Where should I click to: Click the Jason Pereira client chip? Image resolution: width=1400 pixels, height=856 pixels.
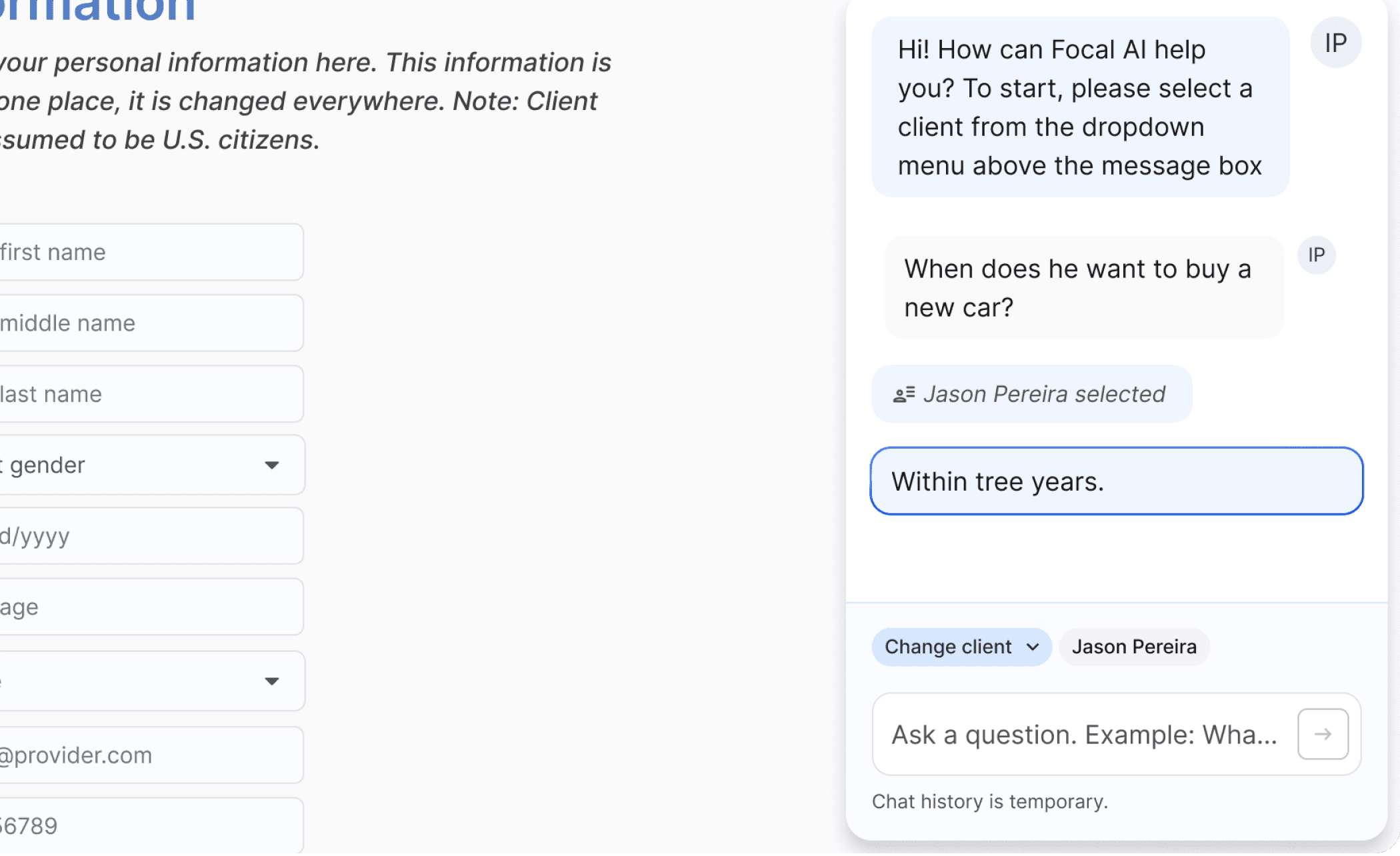click(x=1134, y=647)
